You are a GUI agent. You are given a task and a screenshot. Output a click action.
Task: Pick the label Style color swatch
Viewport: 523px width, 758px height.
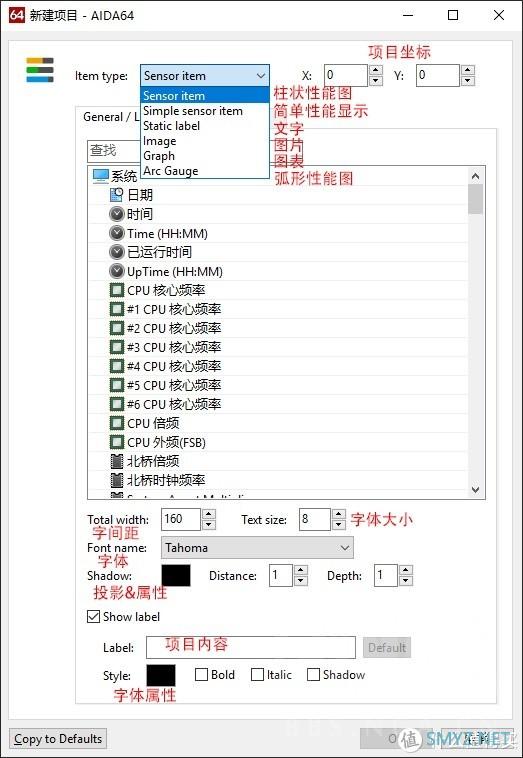161,675
